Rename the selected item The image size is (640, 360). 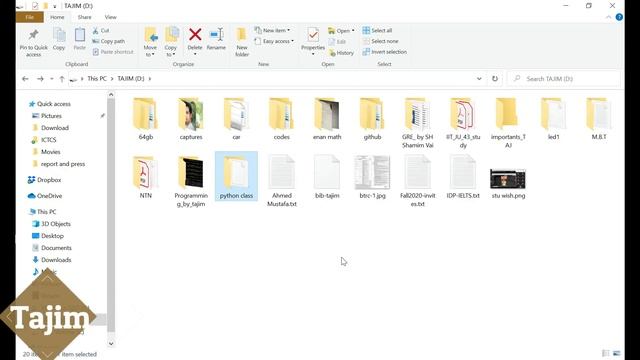tap(216, 39)
